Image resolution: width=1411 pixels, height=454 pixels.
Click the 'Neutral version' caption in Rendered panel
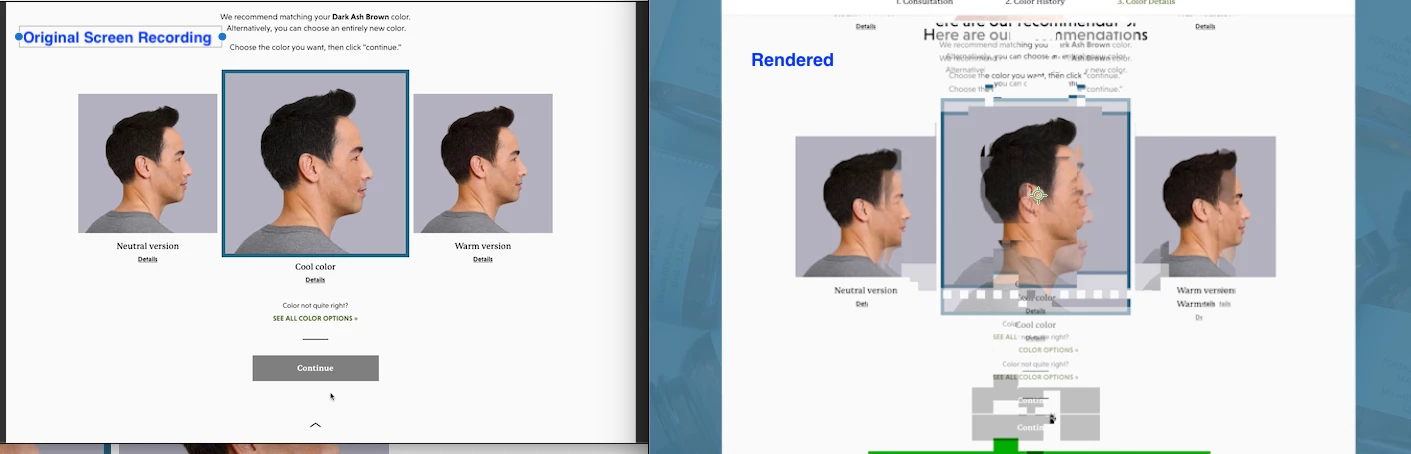[866, 290]
